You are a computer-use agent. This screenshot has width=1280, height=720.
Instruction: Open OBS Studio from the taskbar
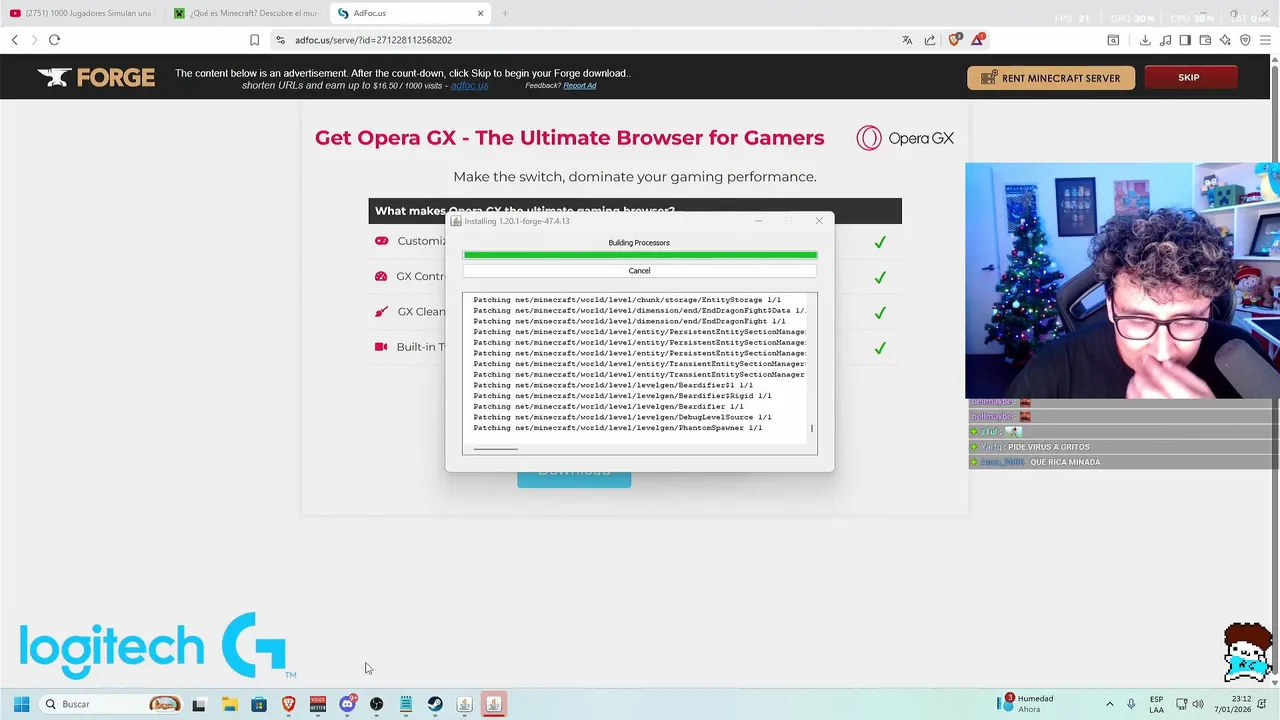pos(376,704)
